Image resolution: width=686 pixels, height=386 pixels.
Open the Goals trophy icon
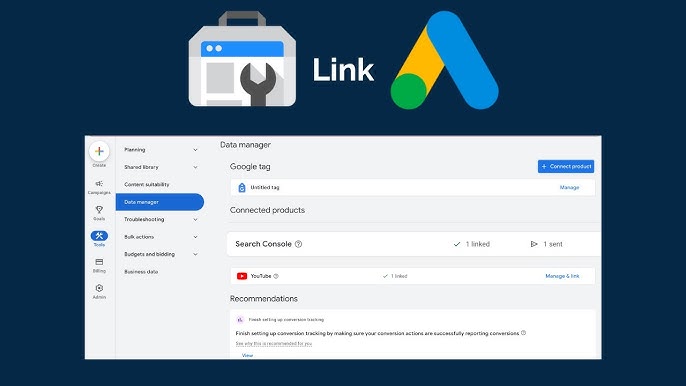[99, 210]
